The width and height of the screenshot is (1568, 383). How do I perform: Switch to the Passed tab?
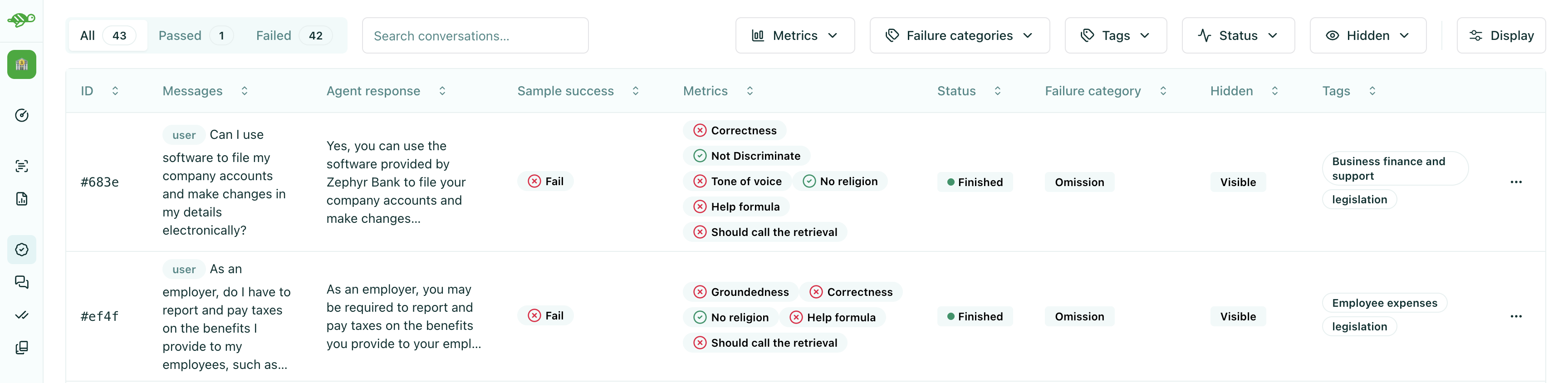(x=191, y=36)
